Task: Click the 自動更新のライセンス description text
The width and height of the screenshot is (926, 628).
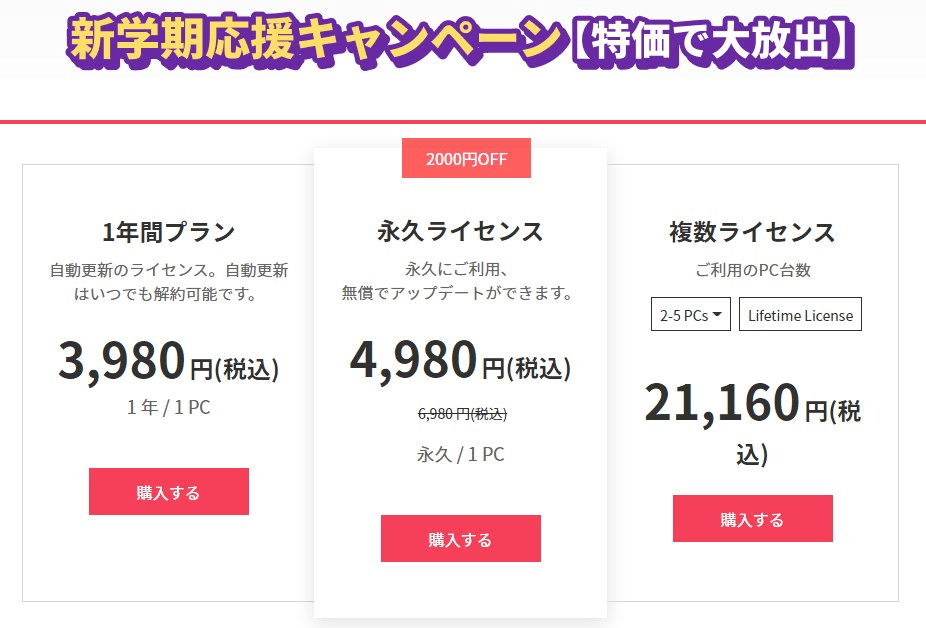Action: [x=169, y=281]
